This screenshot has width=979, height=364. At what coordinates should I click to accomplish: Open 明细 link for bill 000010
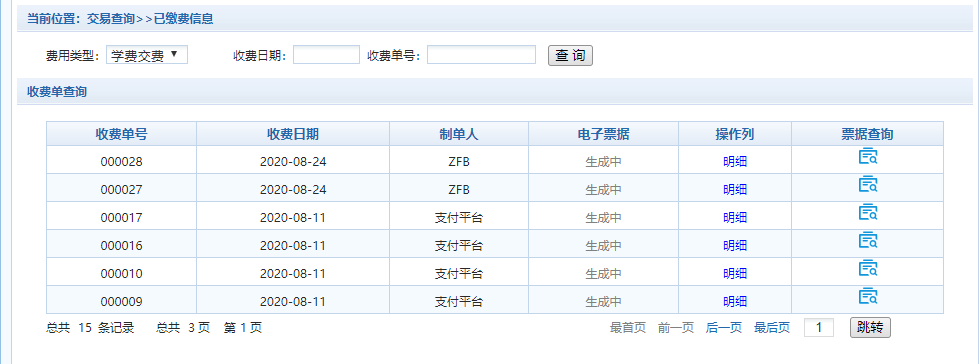pos(735,273)
